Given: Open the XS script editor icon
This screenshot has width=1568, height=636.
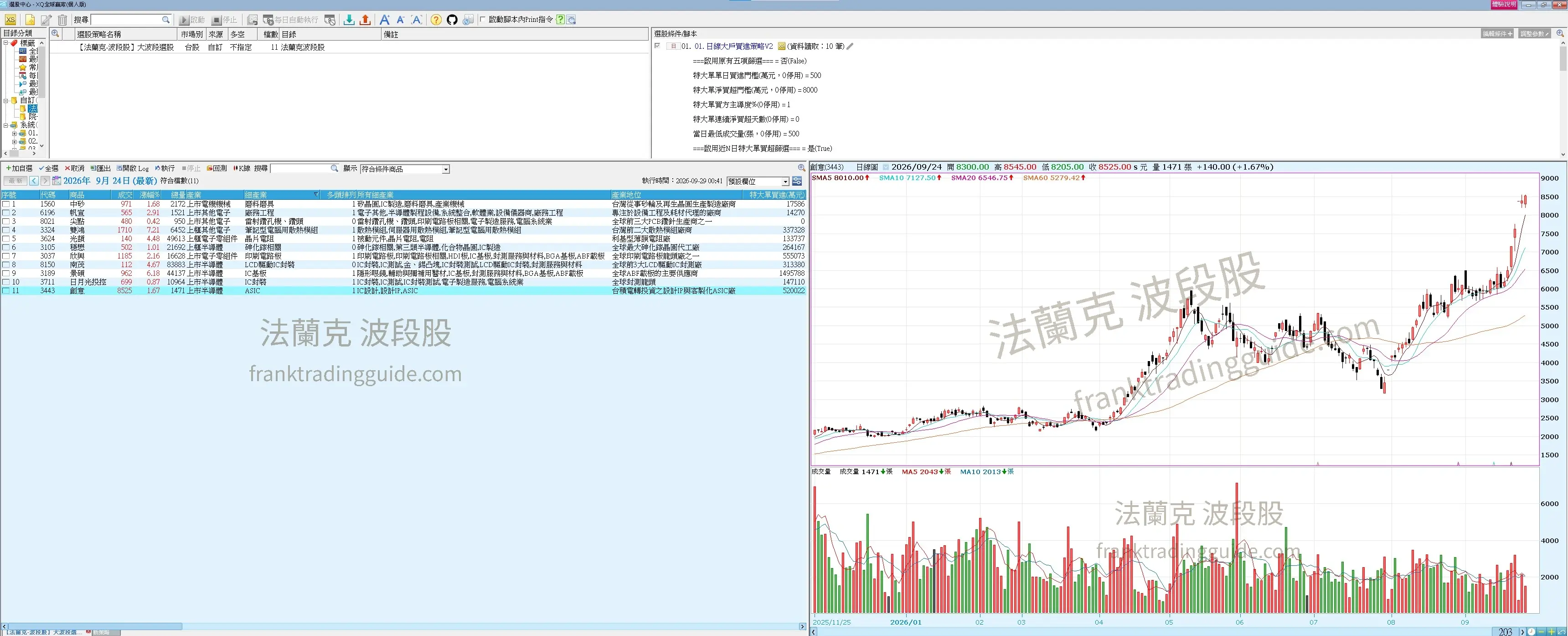Looking at the screenshot, I should pos(10,20).
